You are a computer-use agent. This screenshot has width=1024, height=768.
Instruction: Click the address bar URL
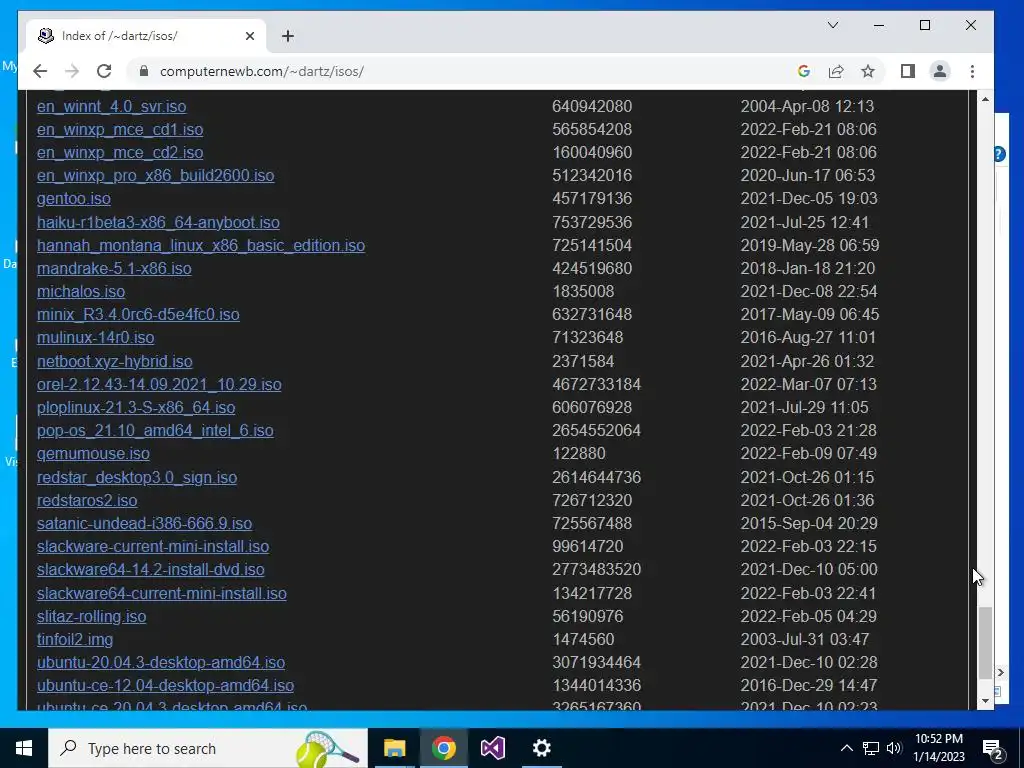coord(262,71)
